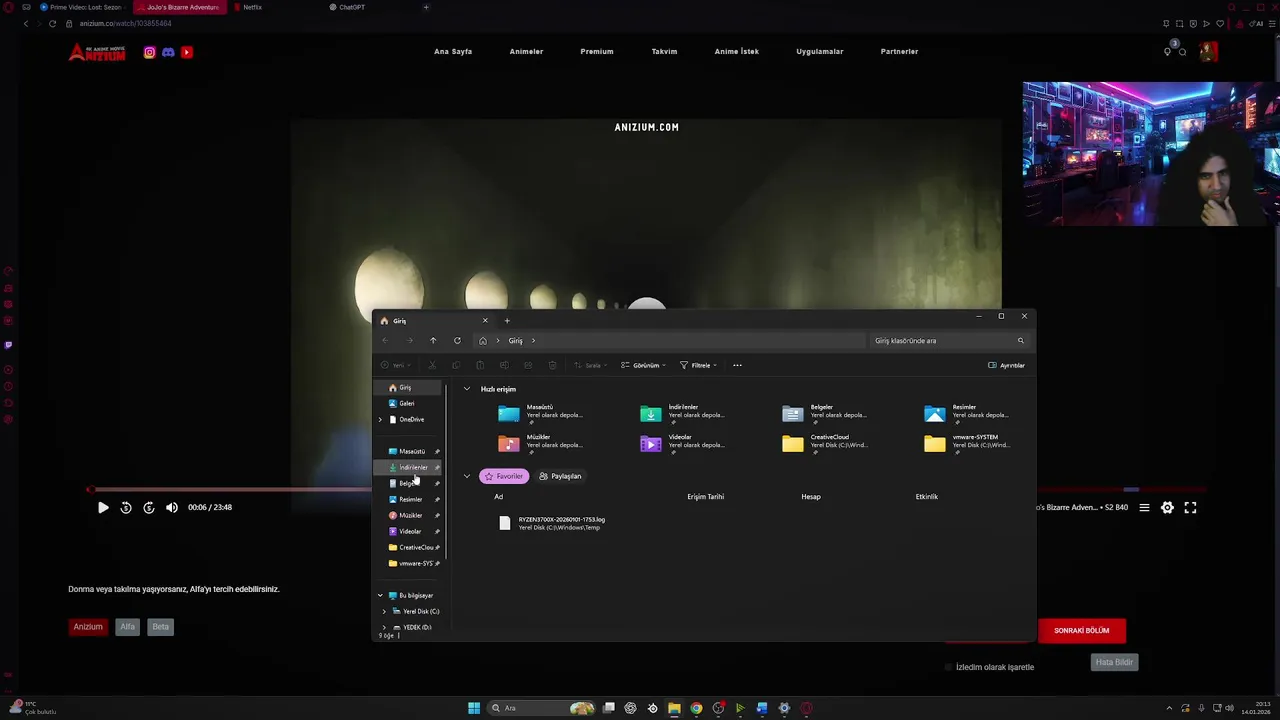Switch to the Netflix browser tab
Screen dimensions: 1280x720
point(252,7)
